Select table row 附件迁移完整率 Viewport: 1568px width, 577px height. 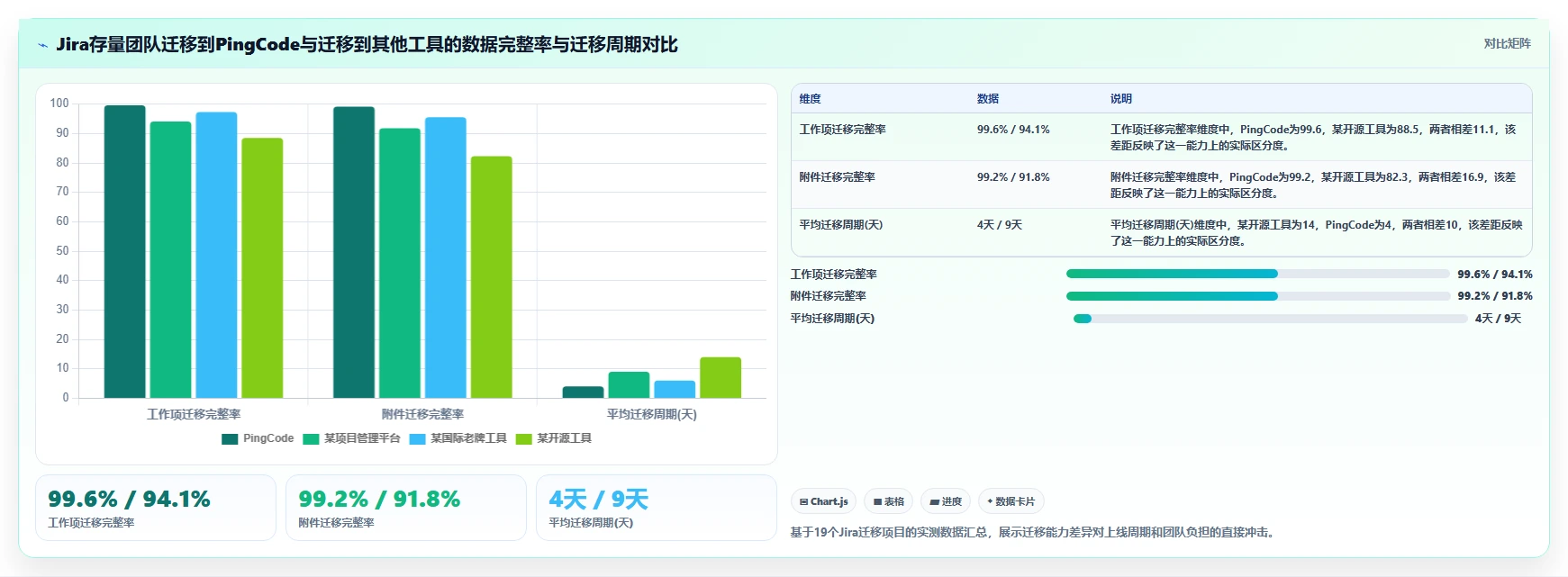1161,185
